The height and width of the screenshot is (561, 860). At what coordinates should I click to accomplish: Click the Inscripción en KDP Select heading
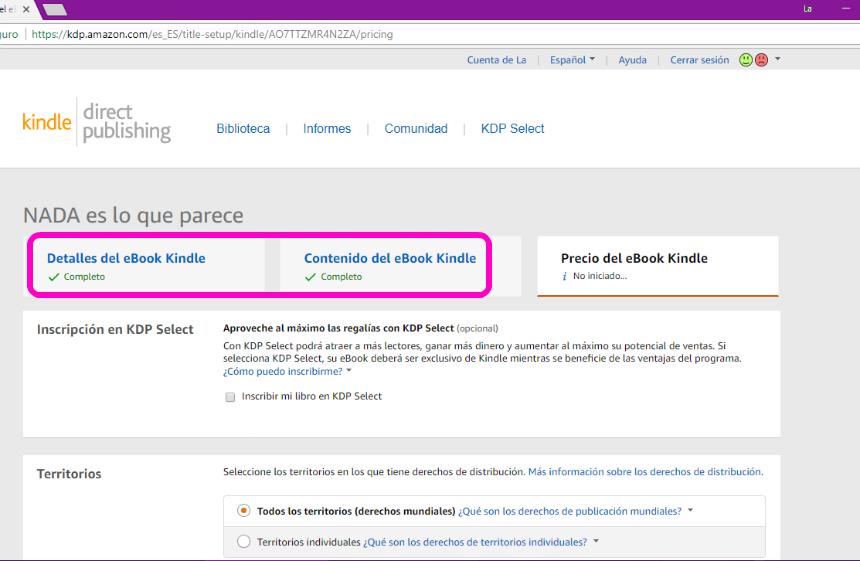point(115,329)
